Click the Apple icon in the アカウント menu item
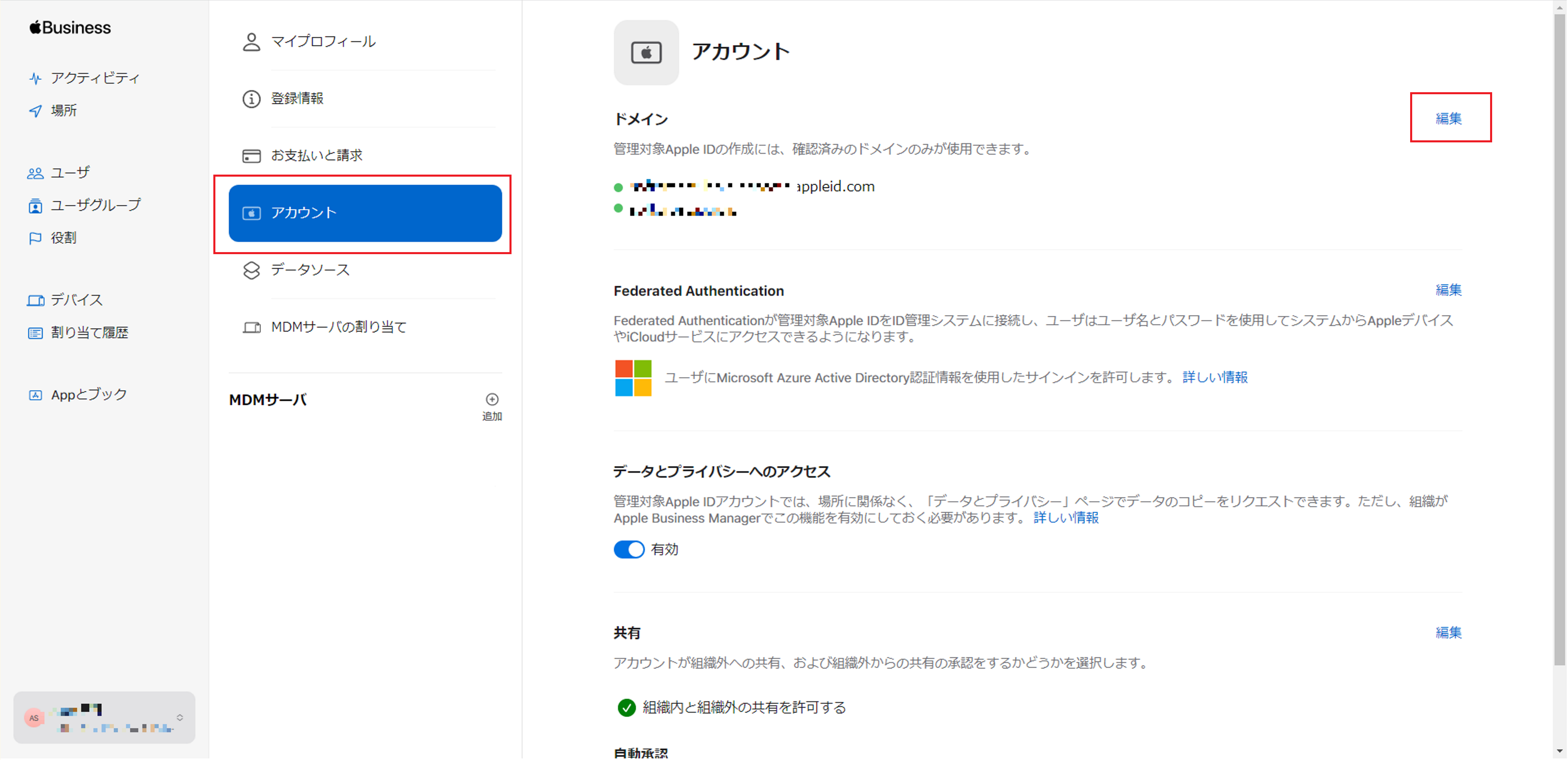 pos(251,213)
